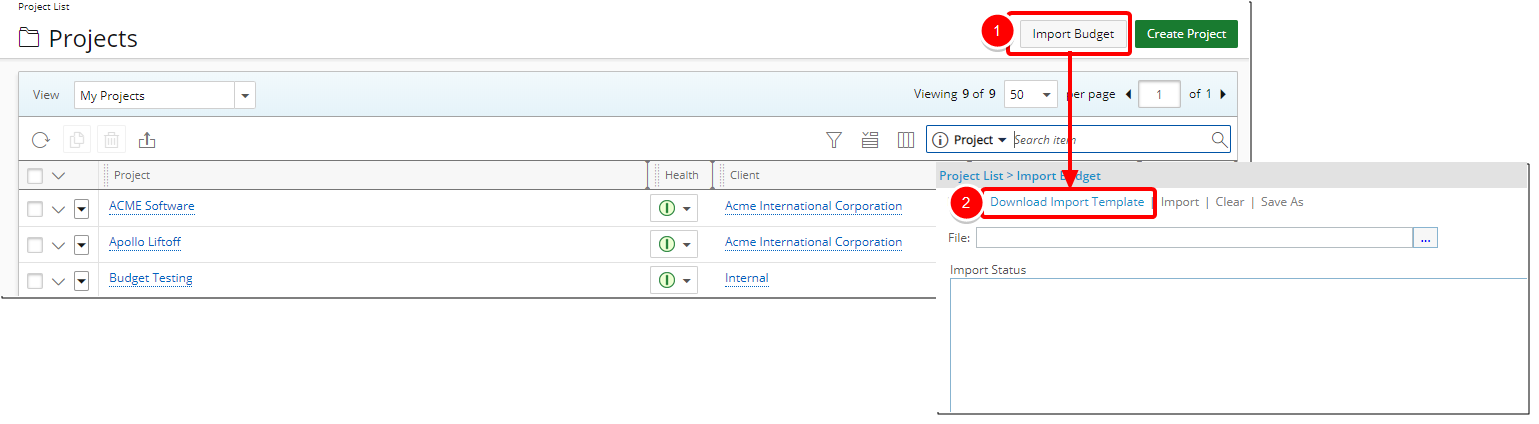Open the My Projects view dropdown
Screen dimensions: 1539x424
[x=245, y=96]
